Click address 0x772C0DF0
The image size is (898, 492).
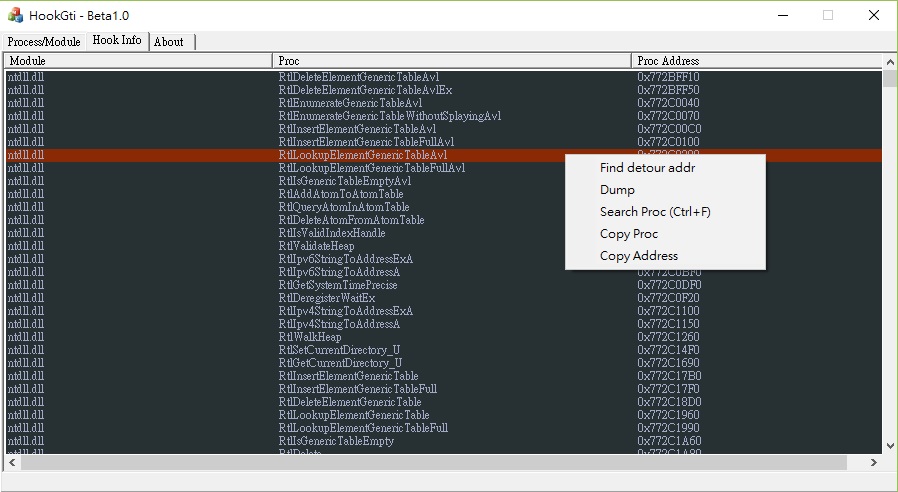[669, 285]
